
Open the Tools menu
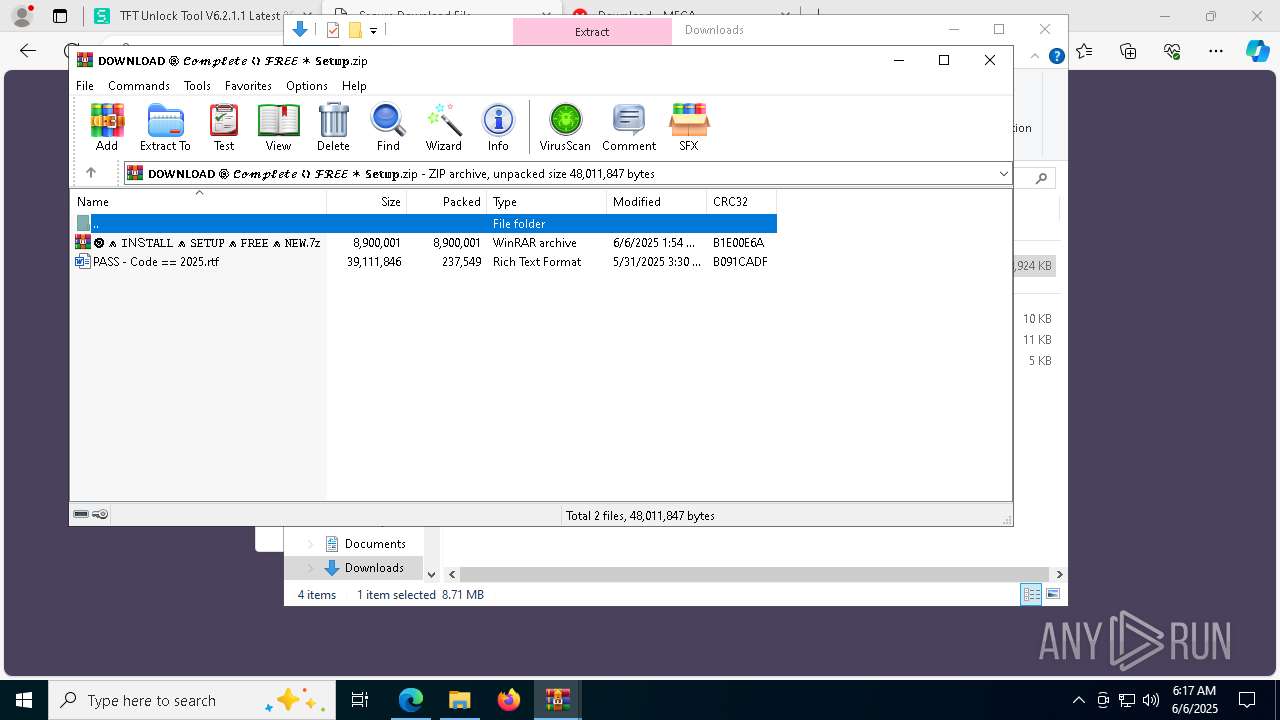pos(197,86)
